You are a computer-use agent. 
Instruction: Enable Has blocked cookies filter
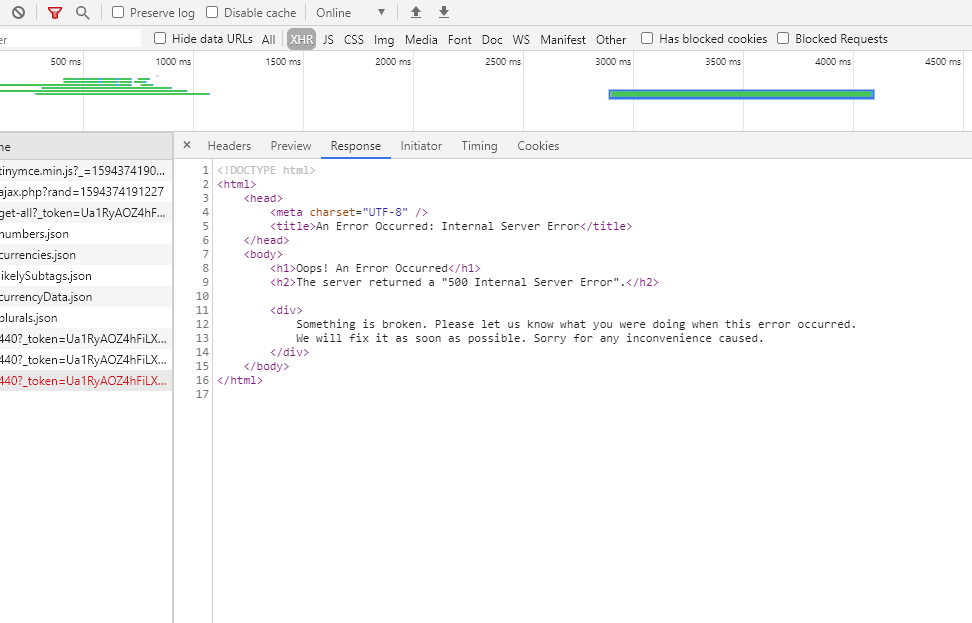pos(647,39)
